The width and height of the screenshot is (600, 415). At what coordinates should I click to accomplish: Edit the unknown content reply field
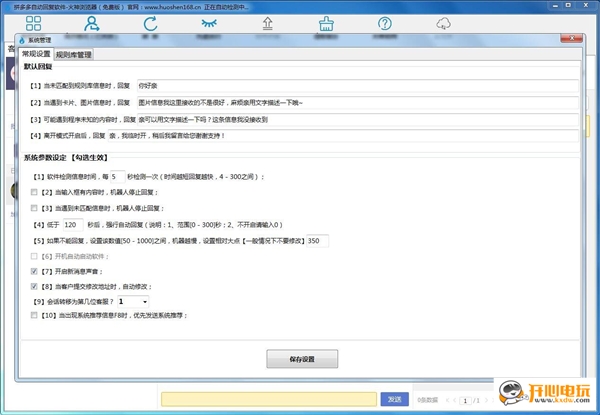pyautogui.click(x=357, y=119)
